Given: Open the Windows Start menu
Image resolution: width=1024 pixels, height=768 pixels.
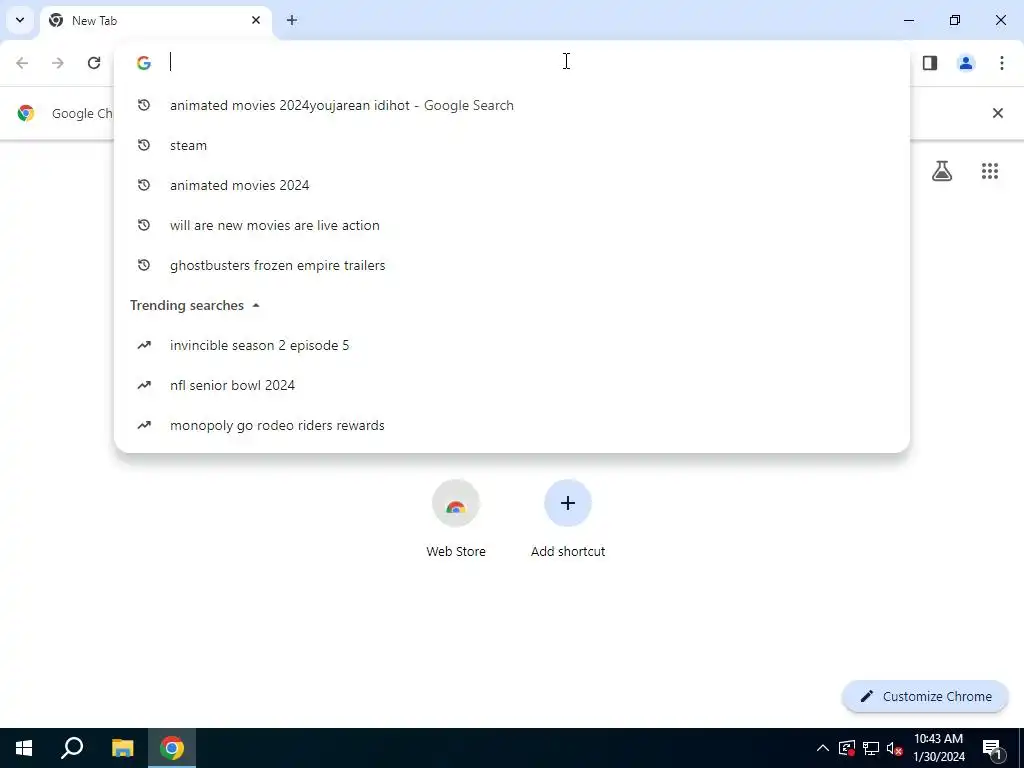Looking at the screenshot, I should pos(24,748).
